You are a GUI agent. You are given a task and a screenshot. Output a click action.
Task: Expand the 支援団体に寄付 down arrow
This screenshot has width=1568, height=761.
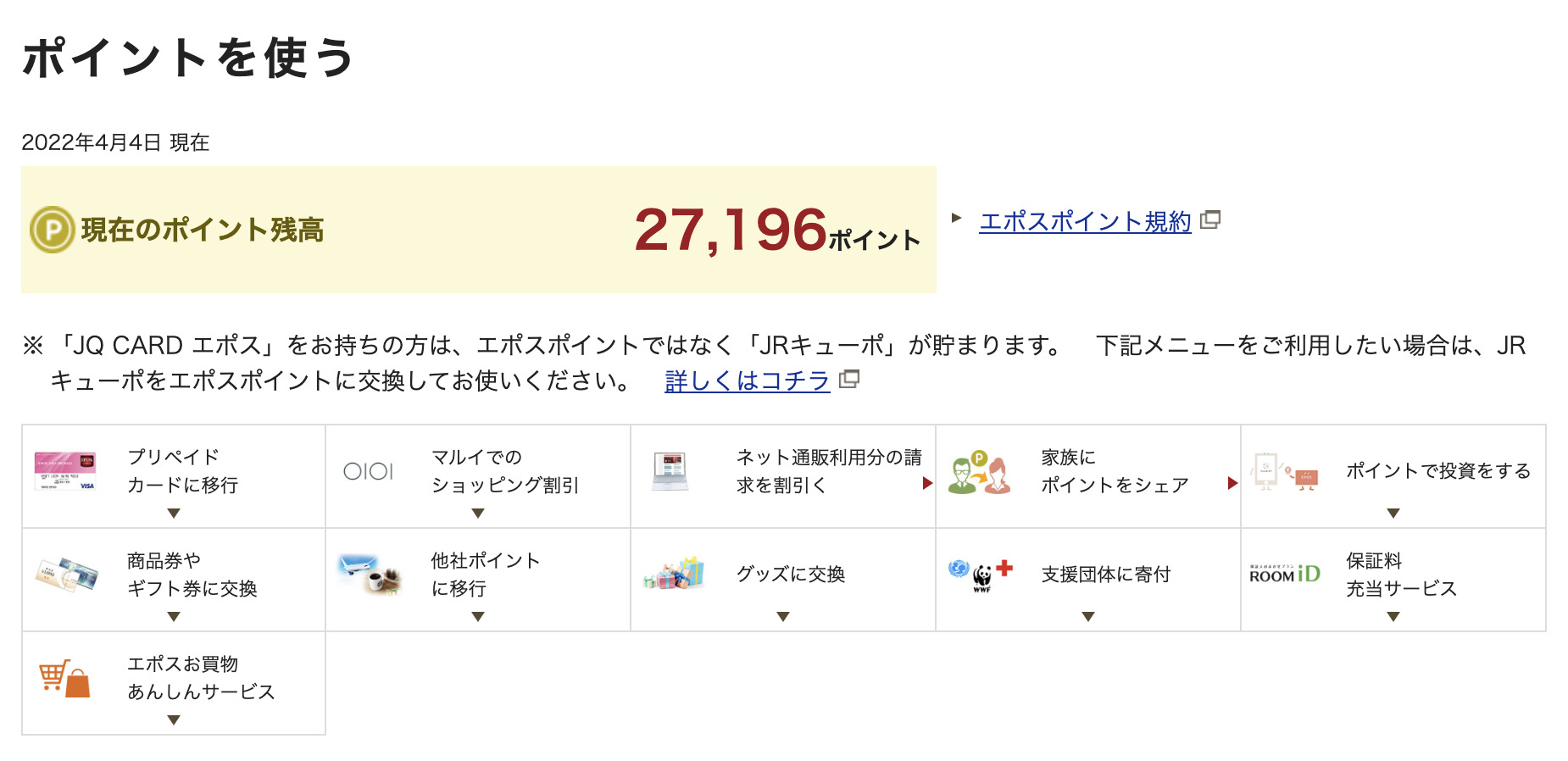[1088, 617]
